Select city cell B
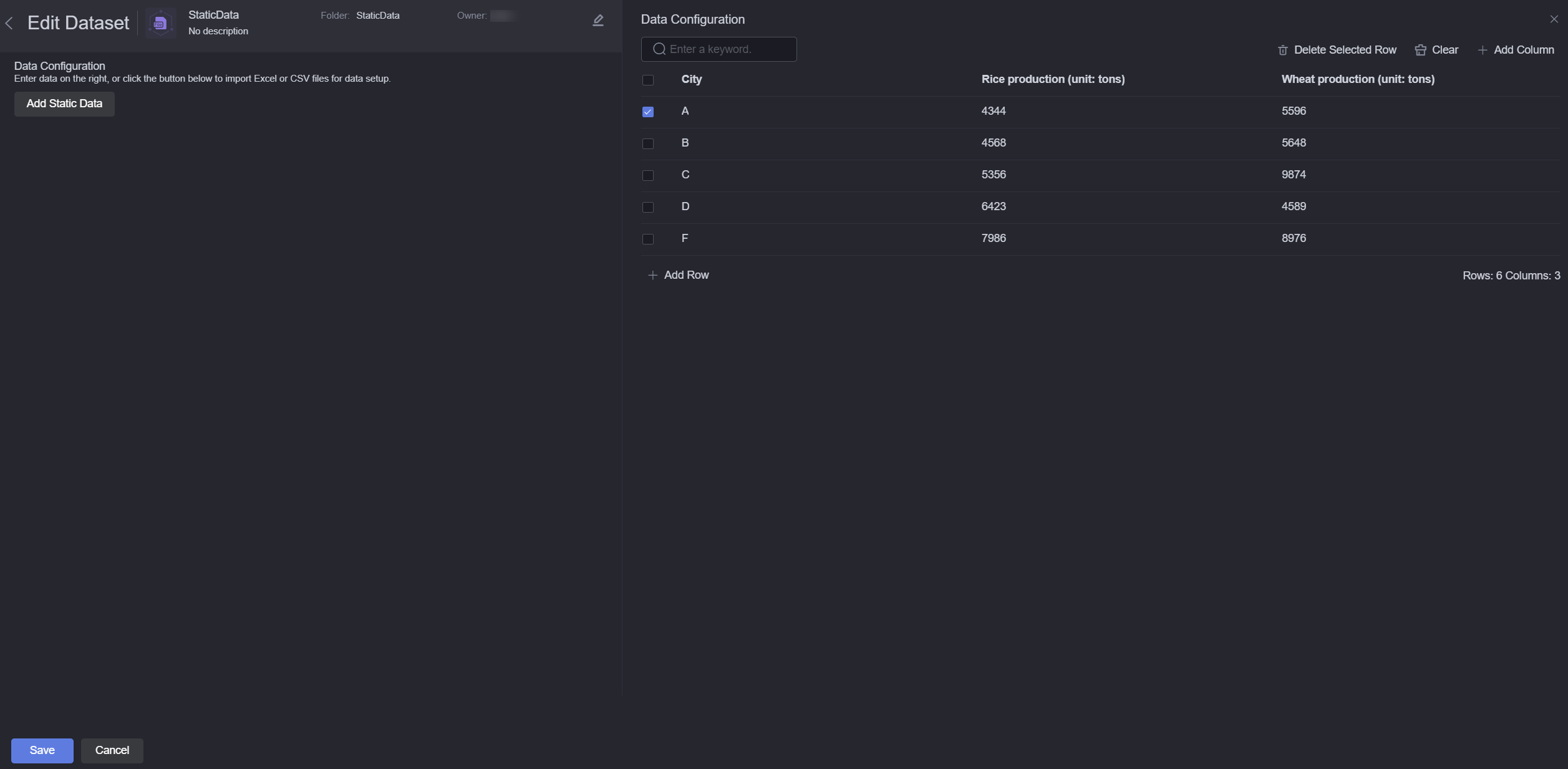The image size is (1568, 769). coord(685,143)
